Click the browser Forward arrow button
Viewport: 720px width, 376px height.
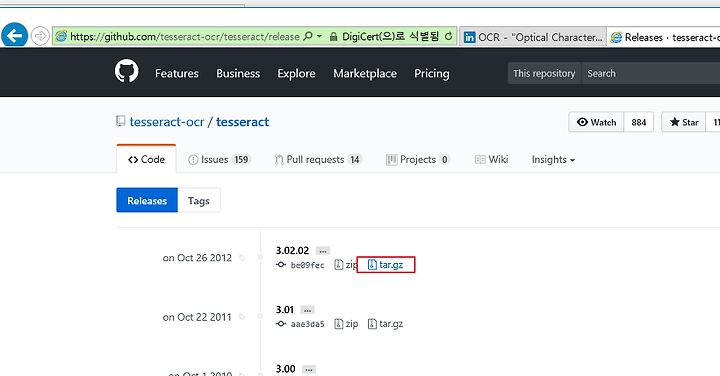click(x=40, y=36)
